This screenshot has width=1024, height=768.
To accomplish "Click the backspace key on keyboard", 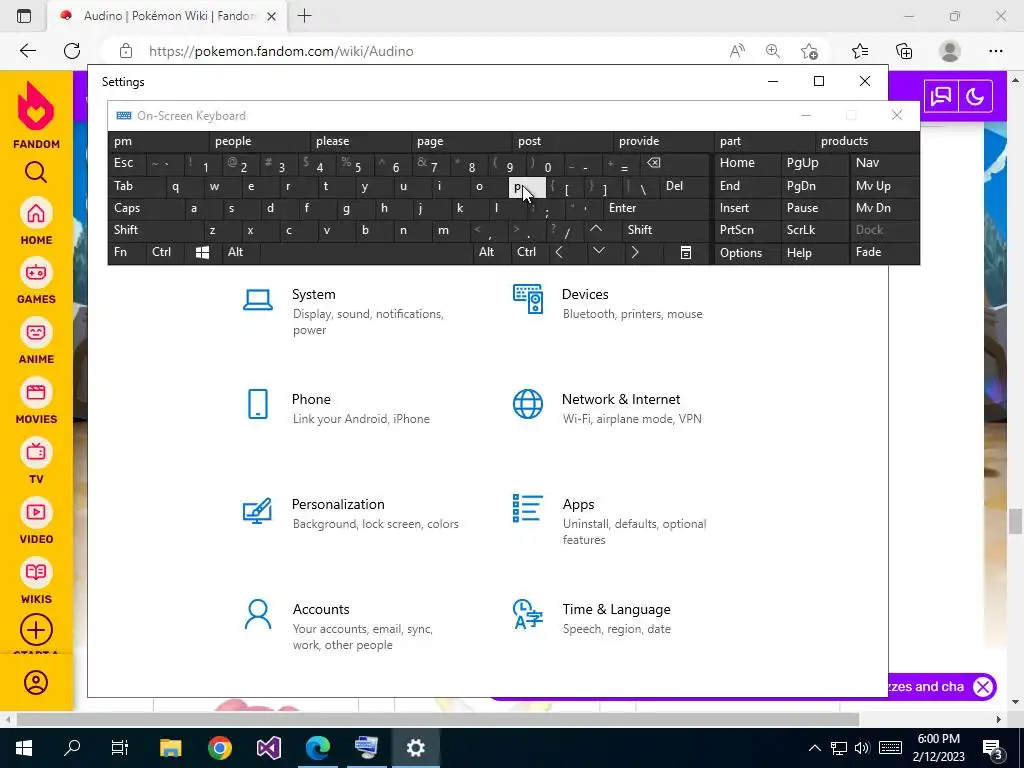I will tap(675, 163).
